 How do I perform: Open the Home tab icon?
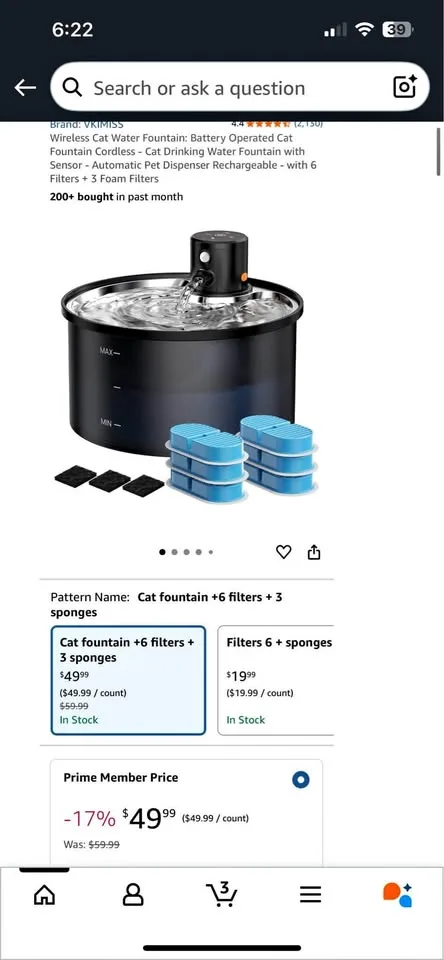44,895
